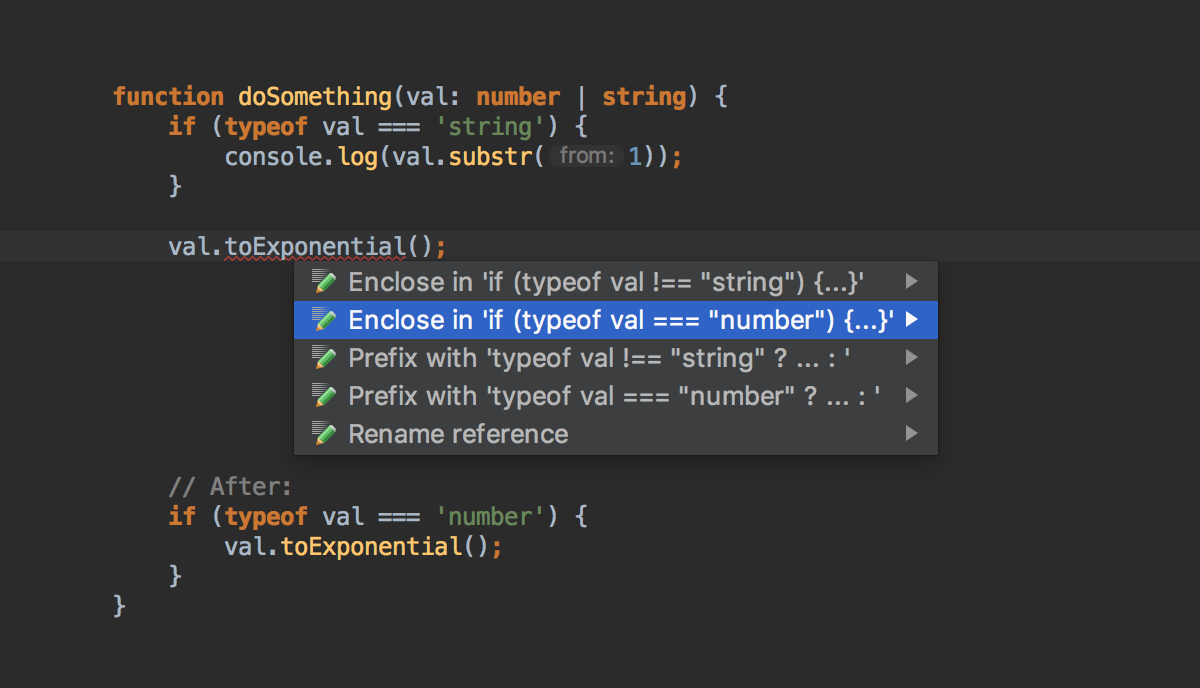The width and height of the screenshot is (1200, 688).
Task: Click the 'substr' method call
Action: pyautogui.click(x=490, y=157)
